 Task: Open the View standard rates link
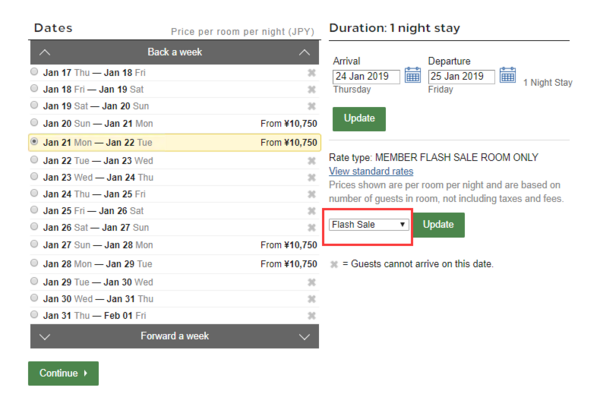click(371, 171)
